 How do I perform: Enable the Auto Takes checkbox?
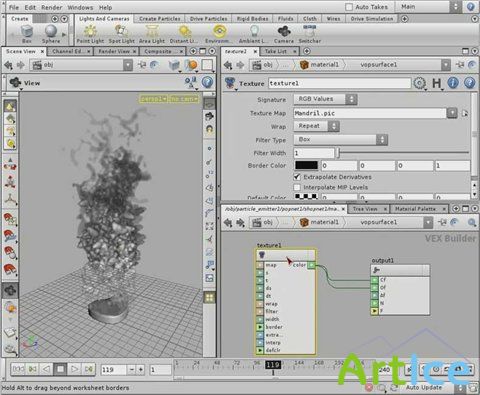[349, 7]
